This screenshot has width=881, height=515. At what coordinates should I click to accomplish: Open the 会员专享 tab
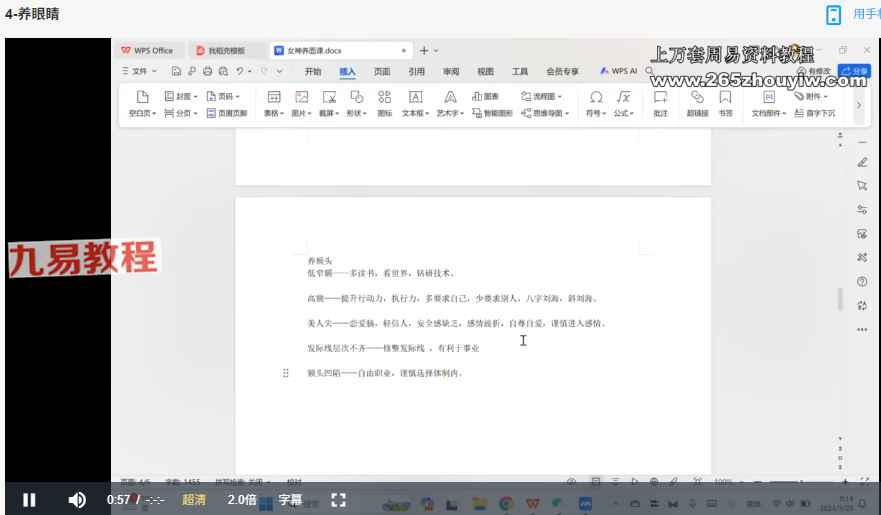[562, 71]
